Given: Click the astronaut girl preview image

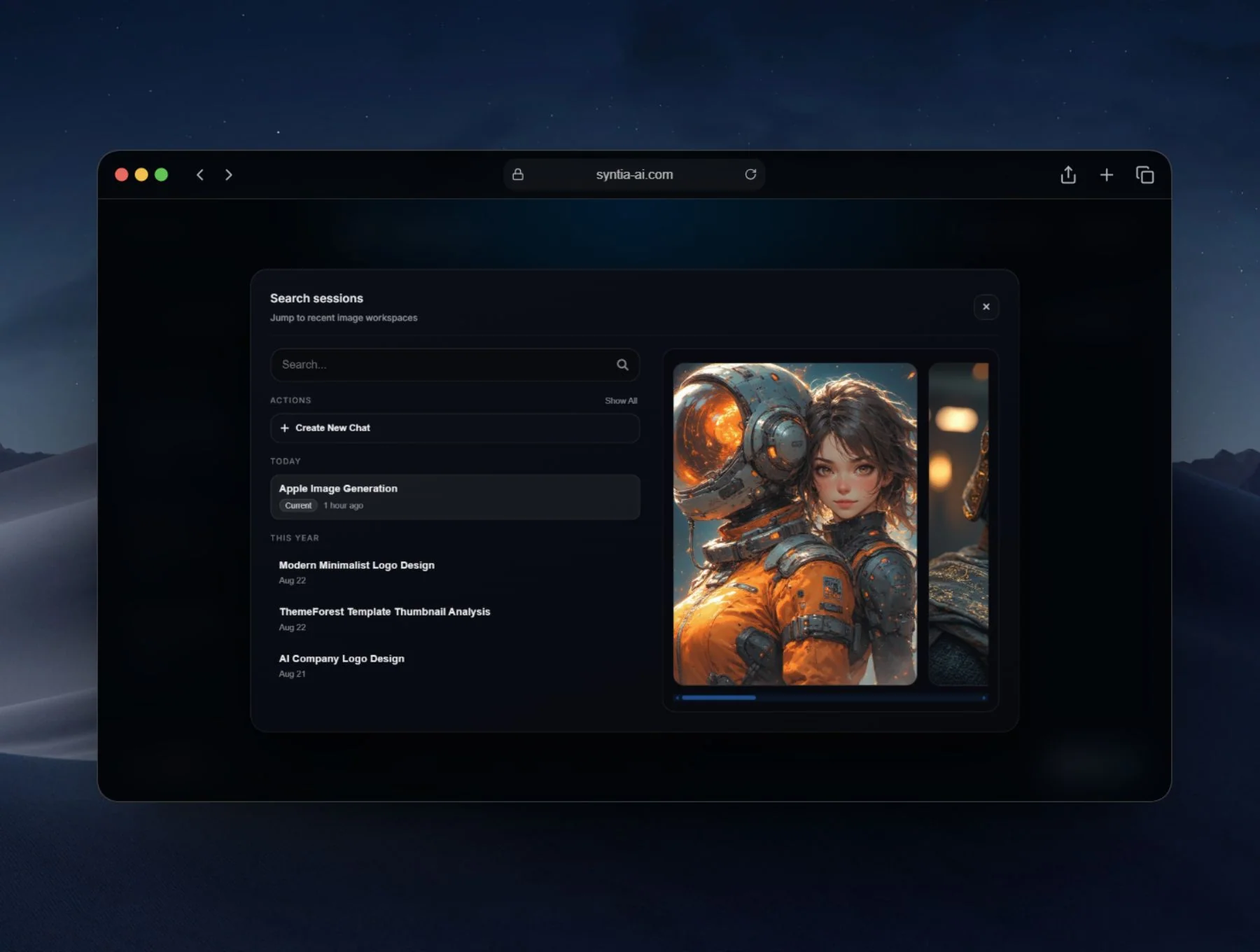Looking at the screenshot, I should point(795,524).
